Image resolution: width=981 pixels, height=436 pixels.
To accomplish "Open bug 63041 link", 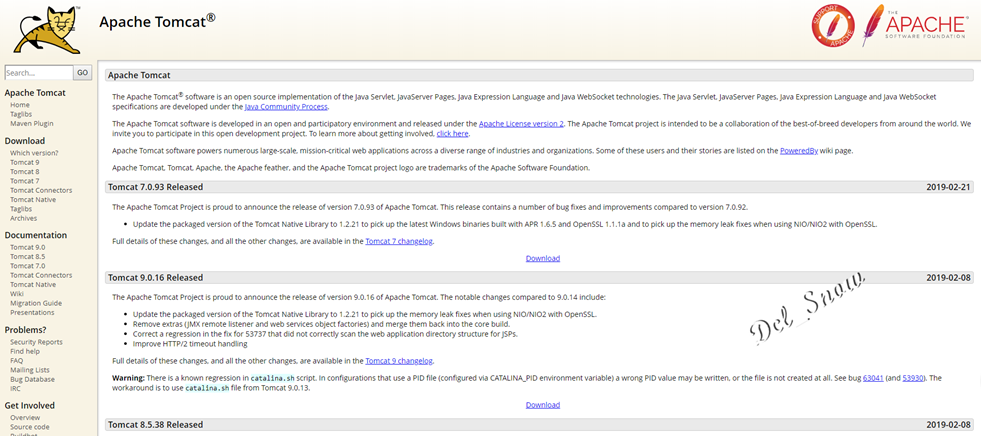I will 873,378.
